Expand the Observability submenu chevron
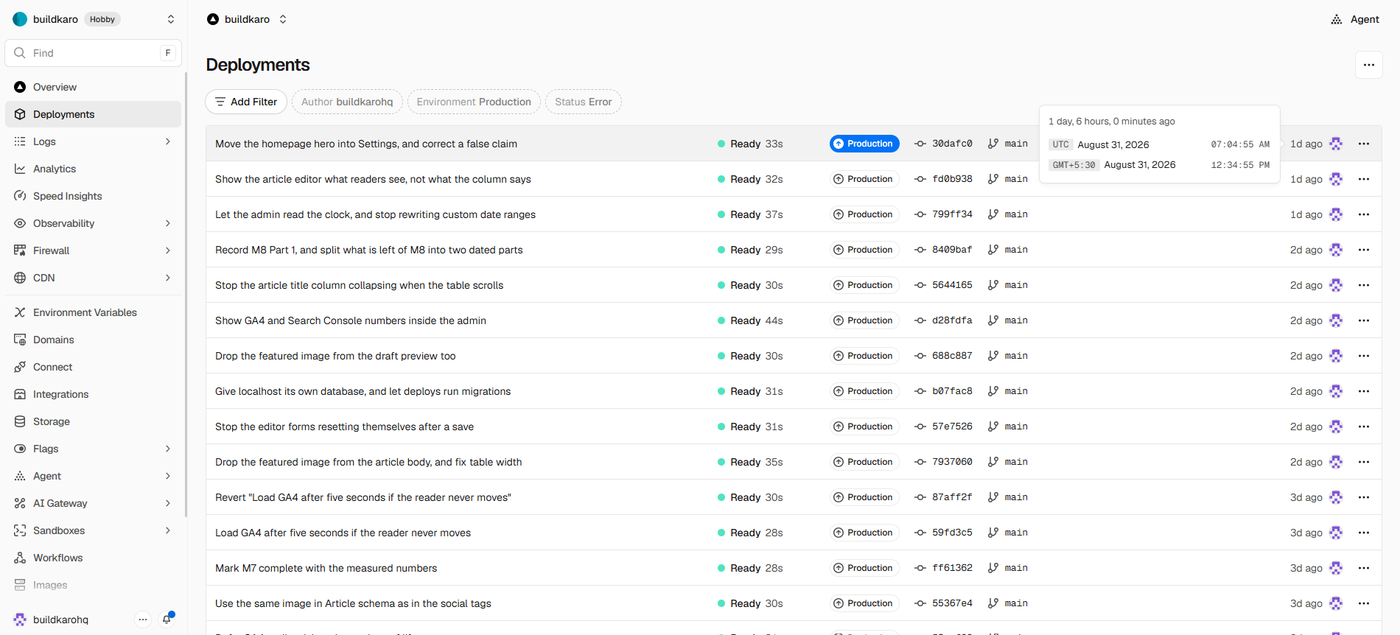 click(168, 223)
